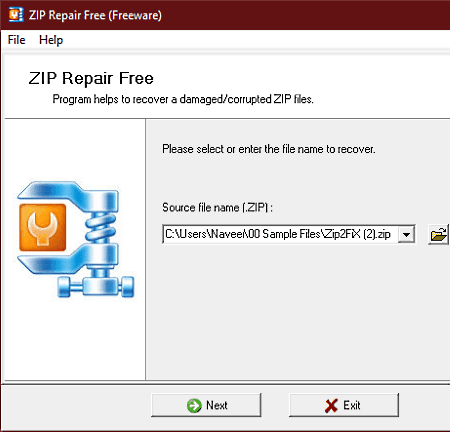Click the blue clamp vise graphic
The width and height of the screenshot is (450, 432).
(76, 239)
